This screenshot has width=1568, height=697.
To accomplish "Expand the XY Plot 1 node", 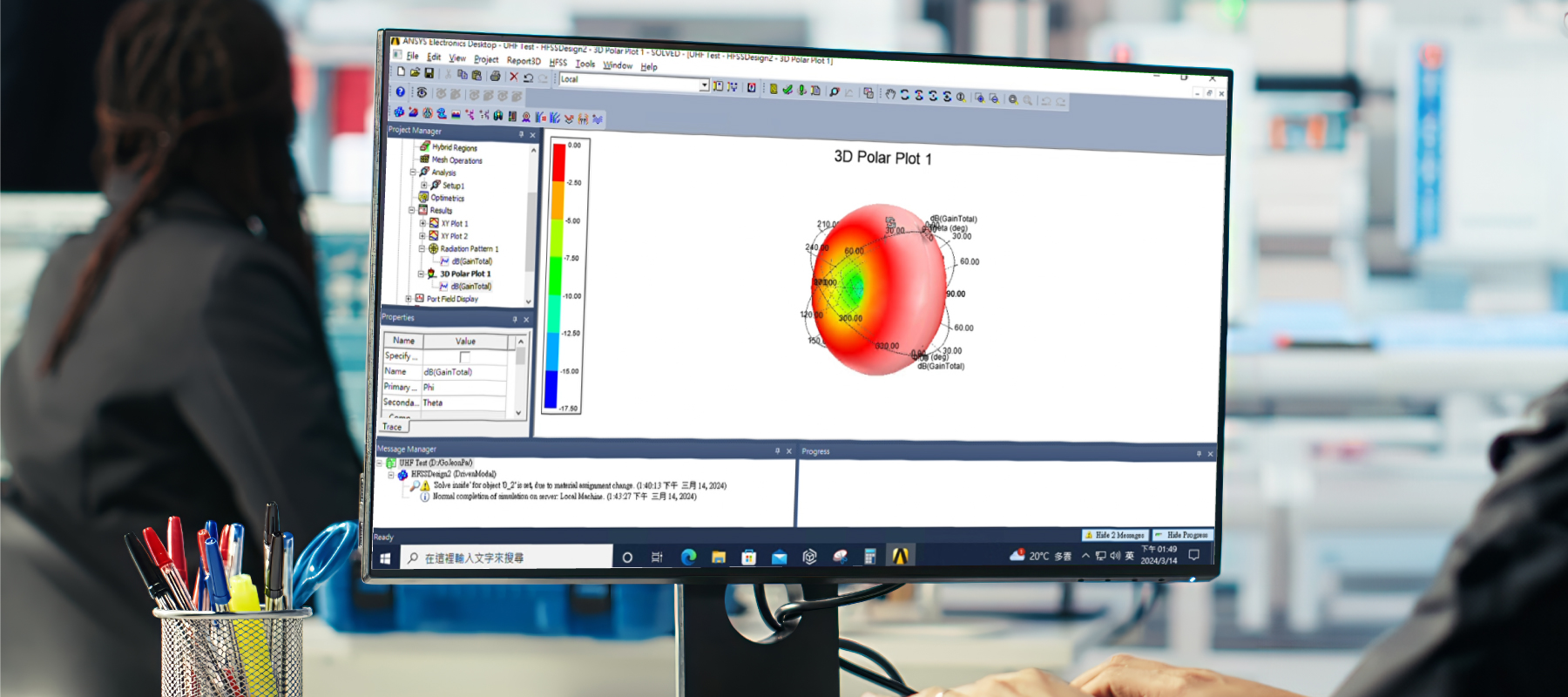I will pos(422,223).
